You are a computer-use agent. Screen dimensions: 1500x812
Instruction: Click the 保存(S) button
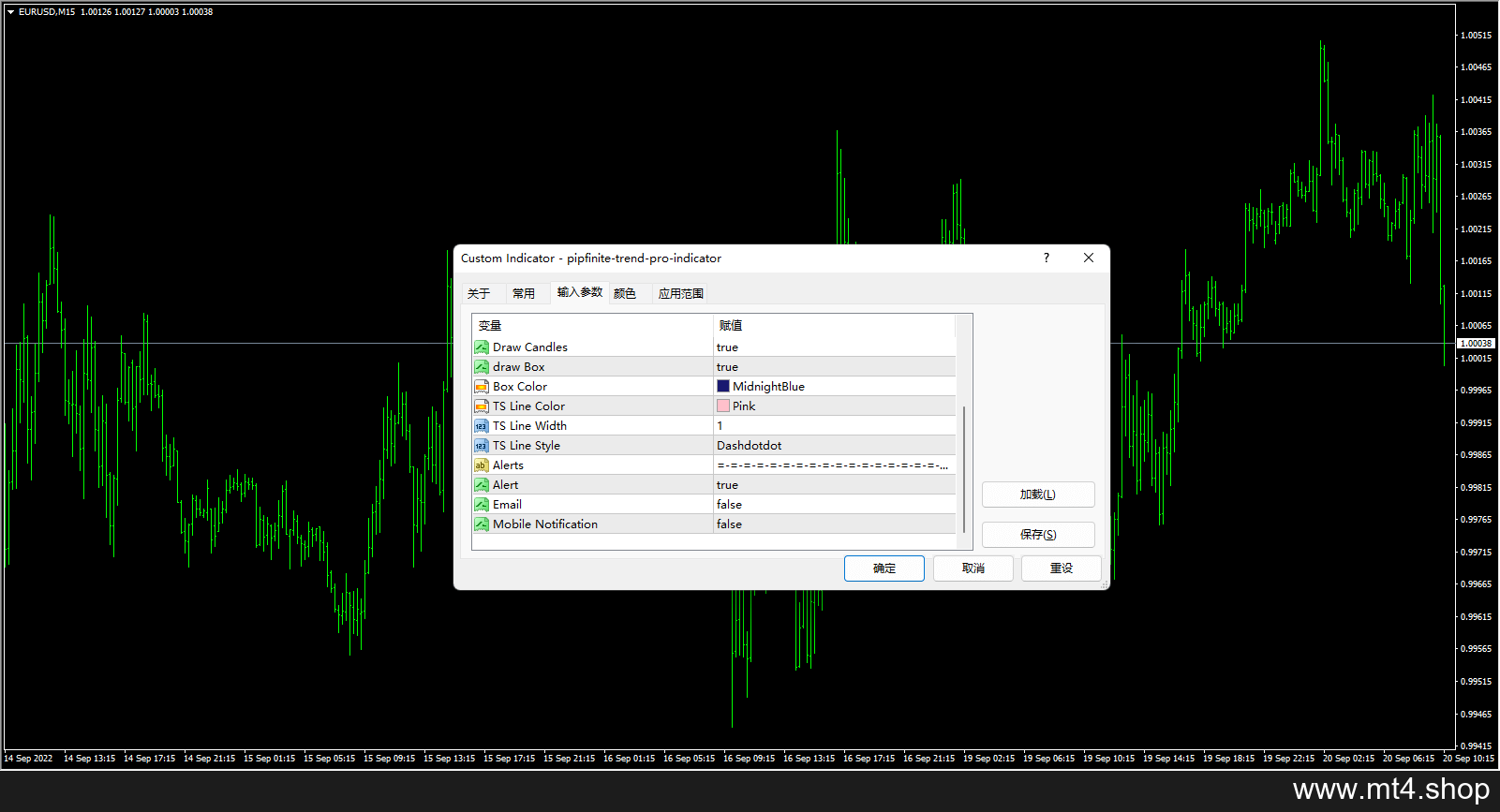(1038, 535)
